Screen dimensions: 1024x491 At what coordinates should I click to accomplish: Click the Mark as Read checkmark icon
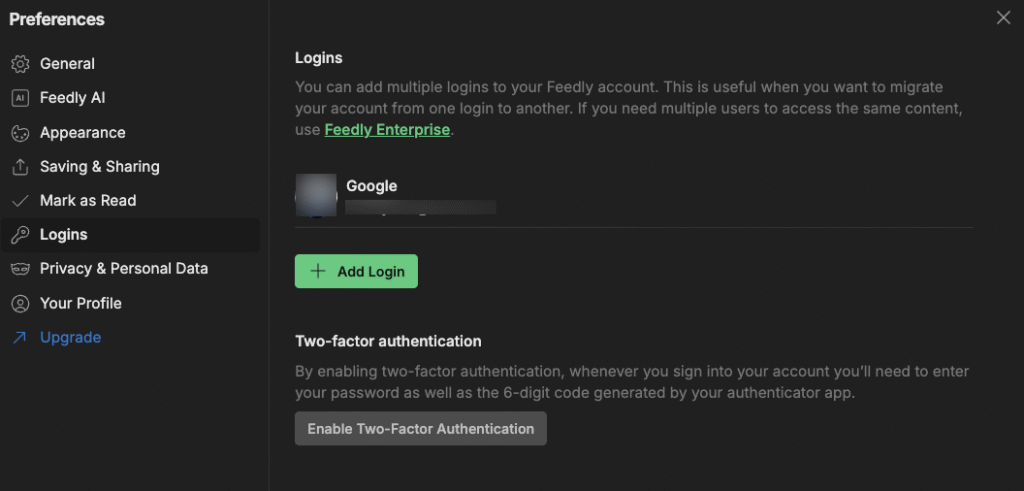pyautogui.click(x=20, y=200)
